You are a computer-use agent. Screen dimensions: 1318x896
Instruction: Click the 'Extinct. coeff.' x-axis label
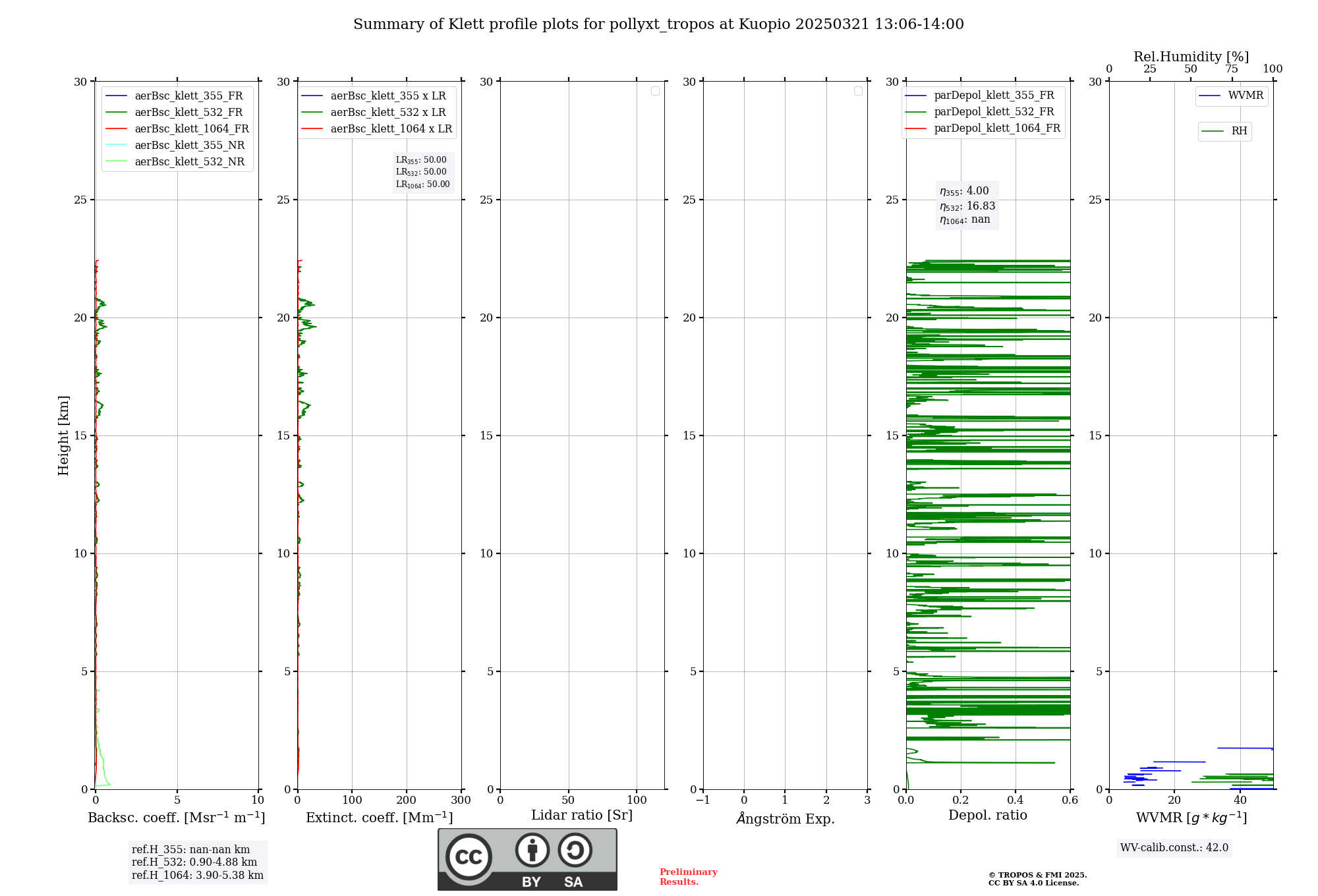tap(380, 817)
